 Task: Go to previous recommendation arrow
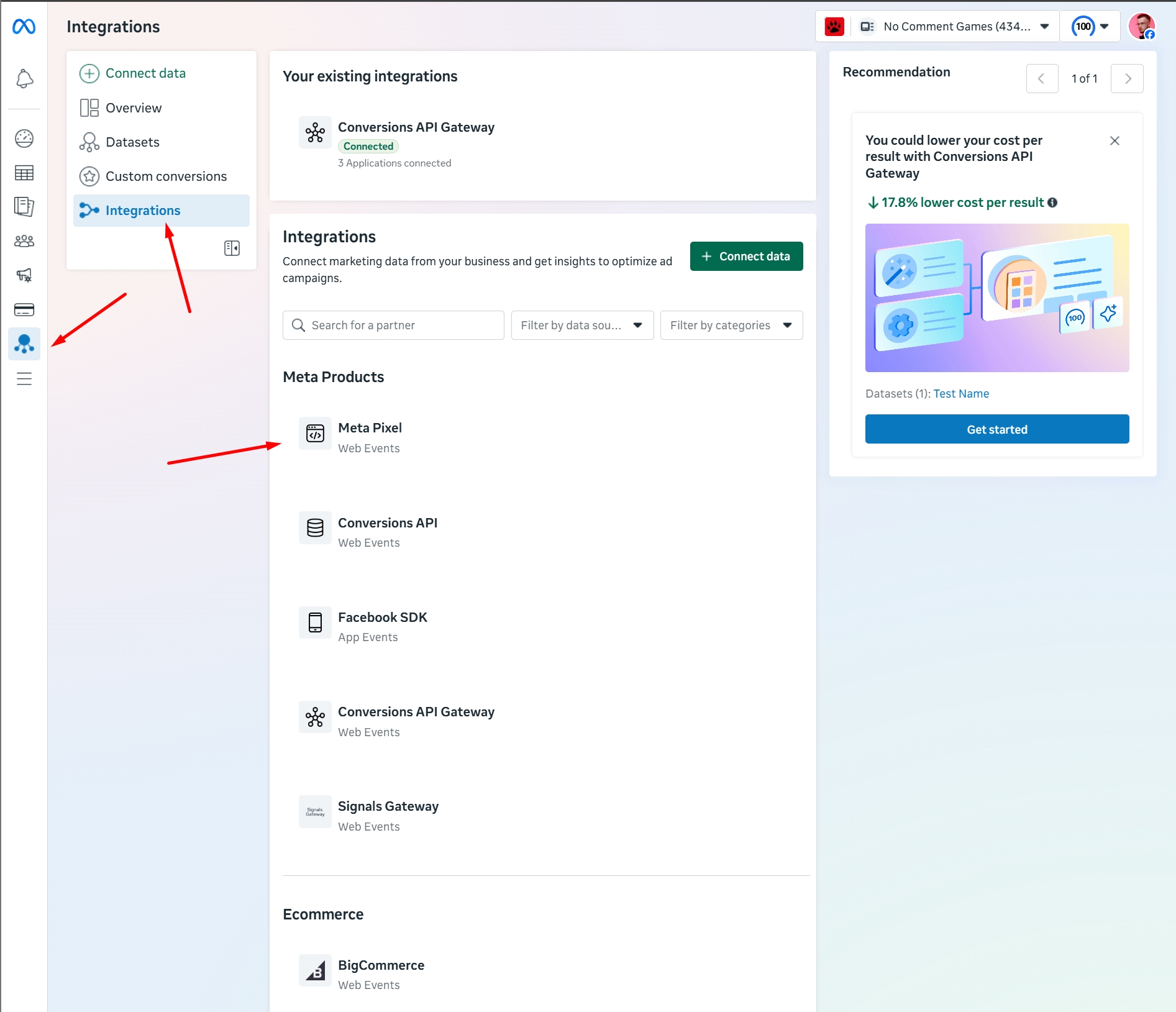tap(1042, 79)
